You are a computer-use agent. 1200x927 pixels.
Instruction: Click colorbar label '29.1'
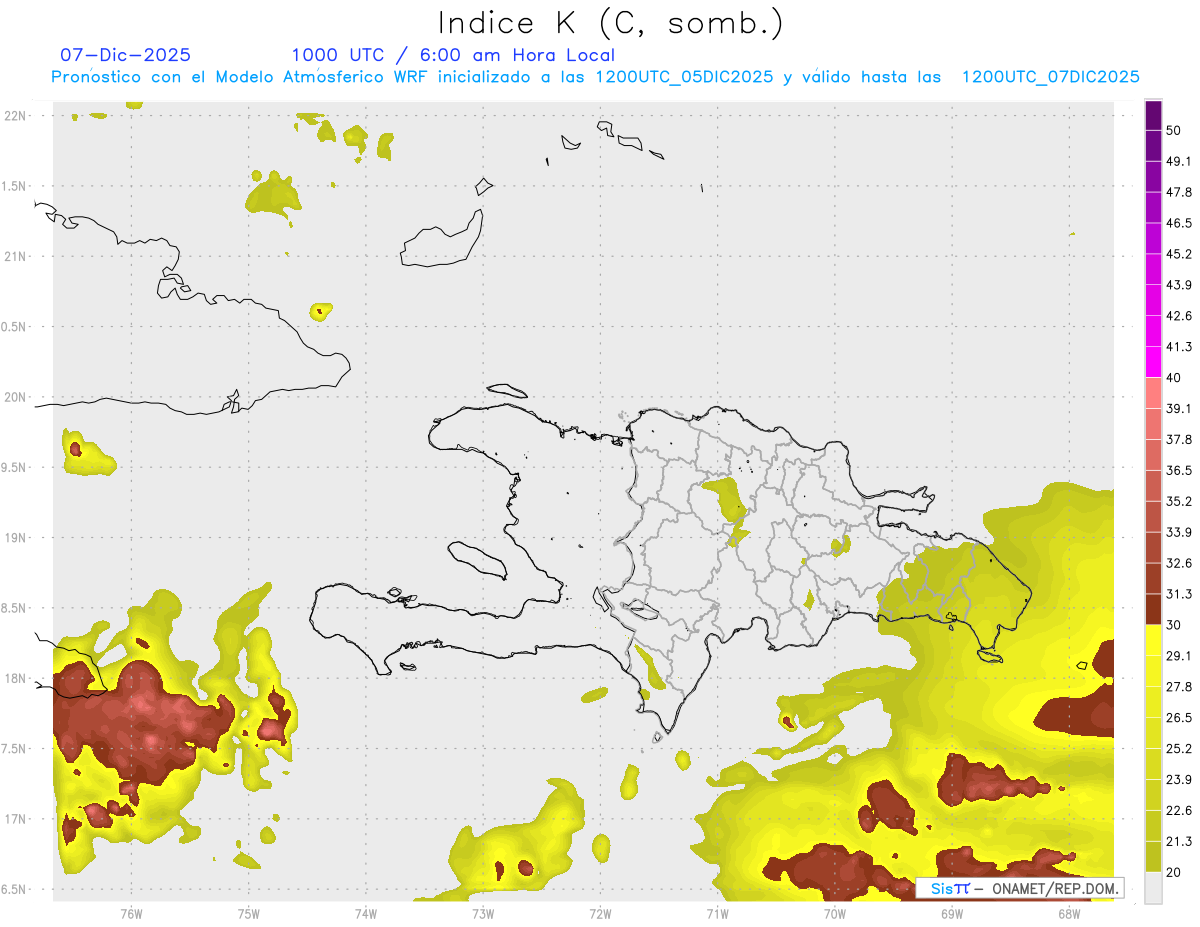(1179, 656)
